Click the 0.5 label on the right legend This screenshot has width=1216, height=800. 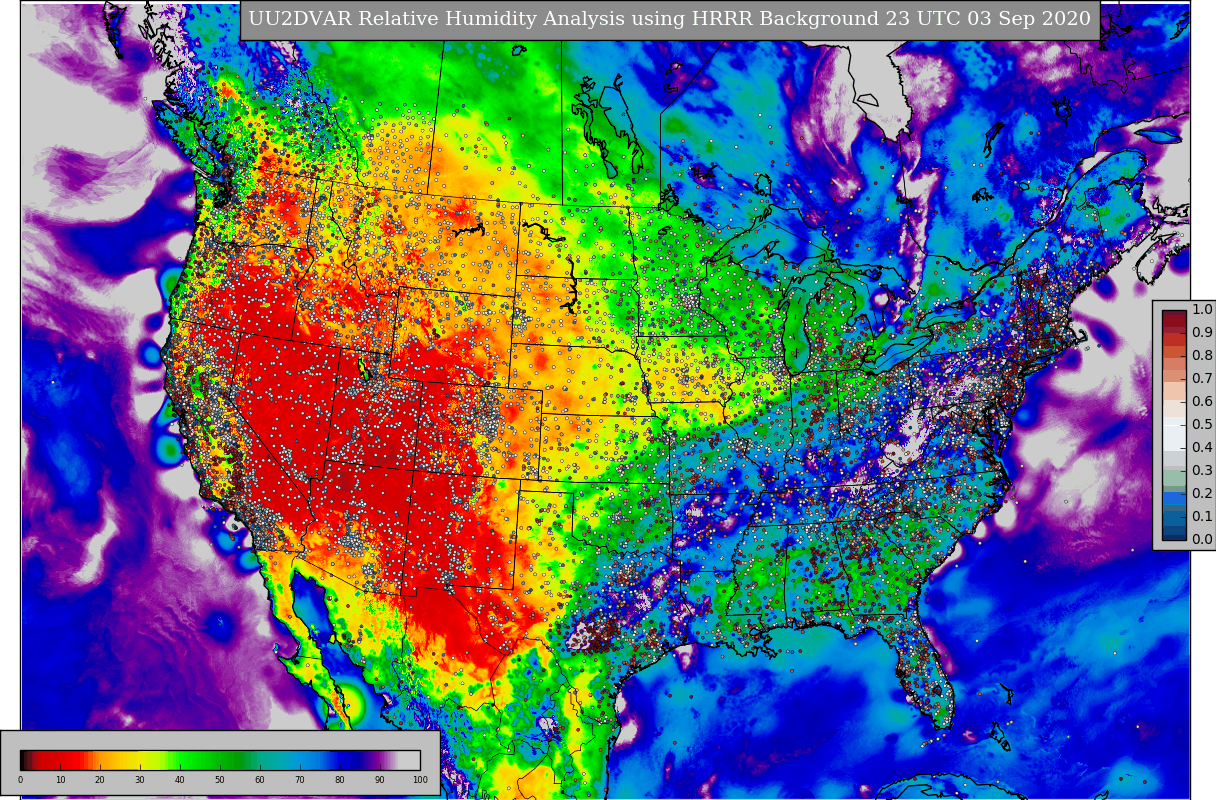[x=1202, y=424]
